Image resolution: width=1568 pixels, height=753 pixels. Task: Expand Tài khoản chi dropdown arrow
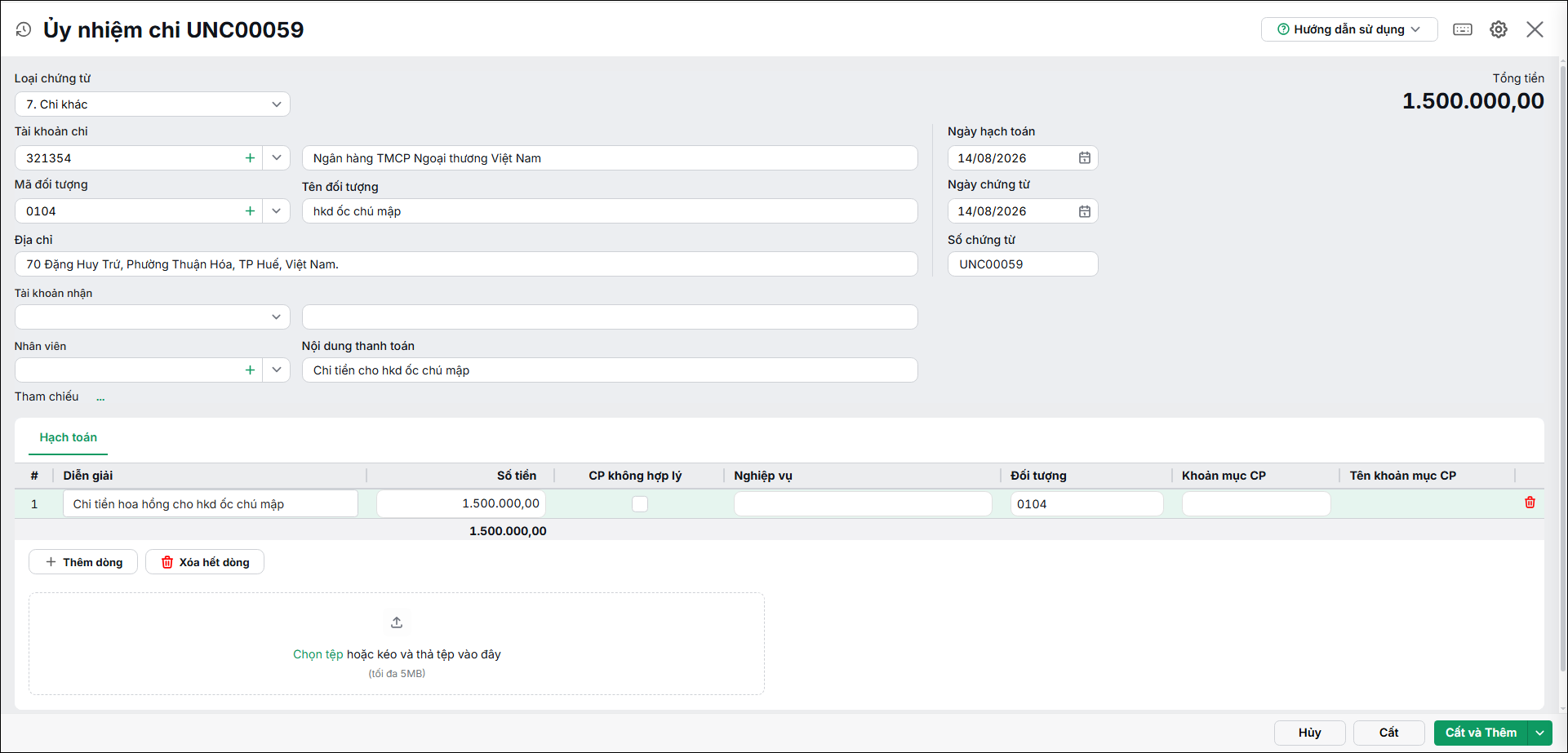pos(276,158)
